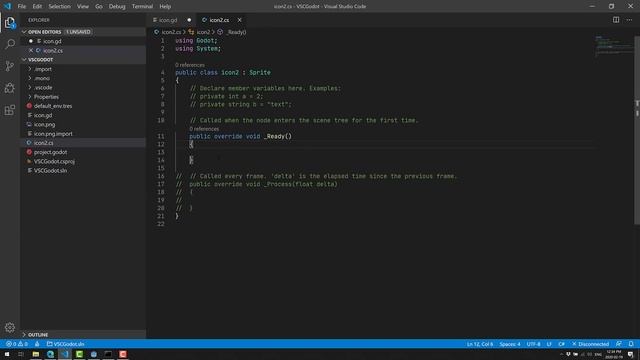Click the green Camtasia taskbar icon
The width and height of the screenshot is (640, 360).
click(x=79, y=354)
